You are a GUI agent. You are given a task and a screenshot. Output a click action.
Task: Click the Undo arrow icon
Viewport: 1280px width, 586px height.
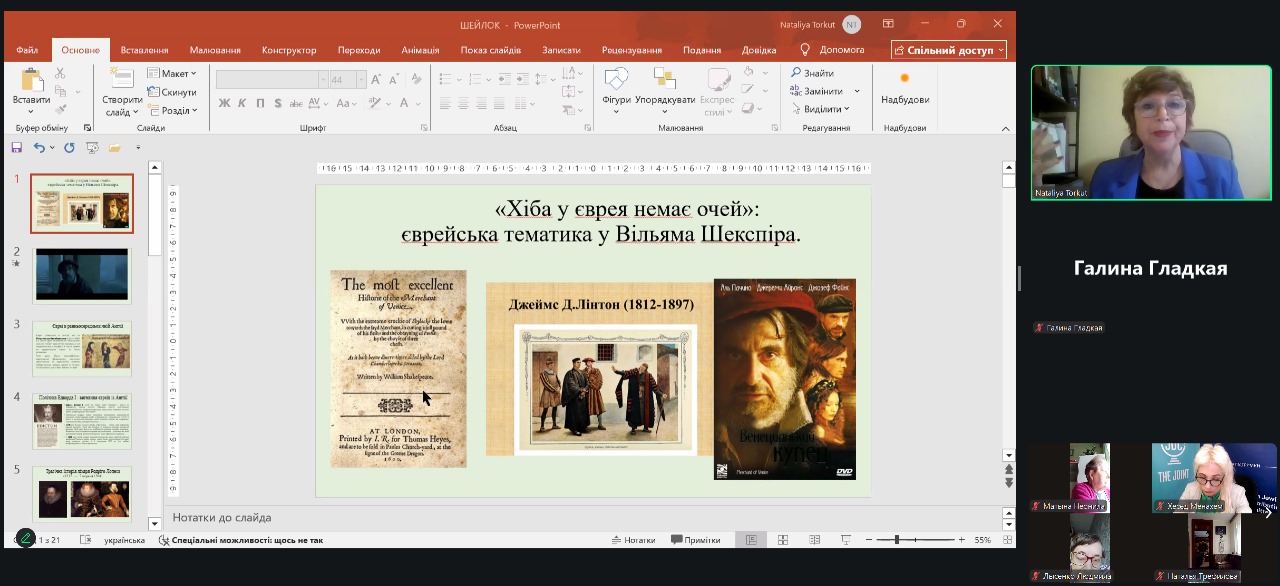39,148
